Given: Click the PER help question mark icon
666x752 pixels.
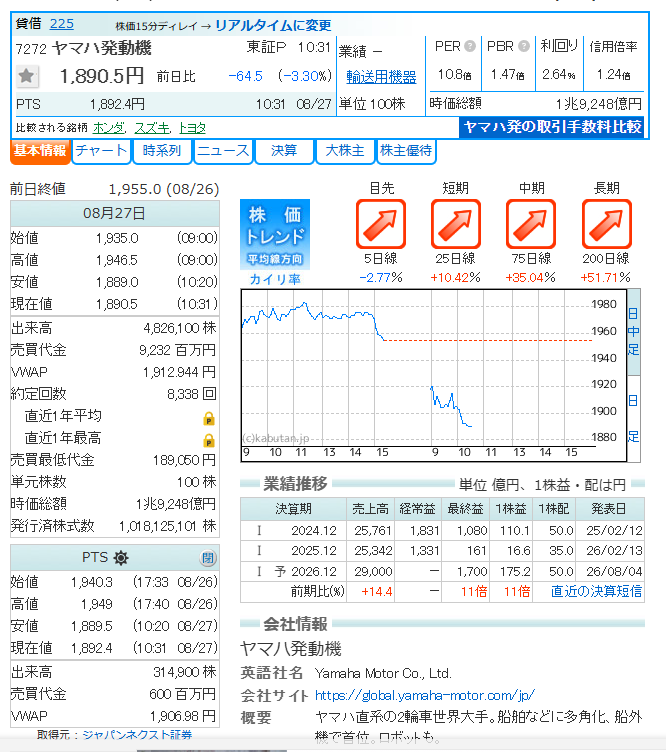Looking at the screenshot, I should point(470,47).
